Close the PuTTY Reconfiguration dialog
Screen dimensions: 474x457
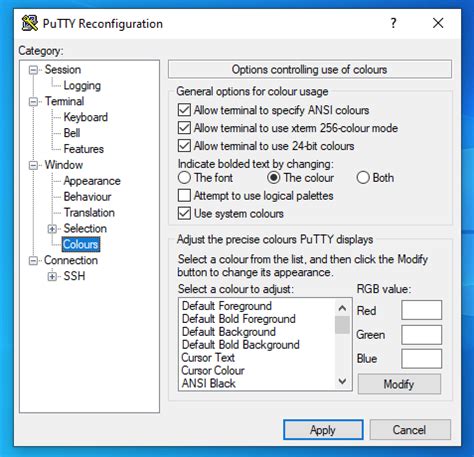[438, 23]
